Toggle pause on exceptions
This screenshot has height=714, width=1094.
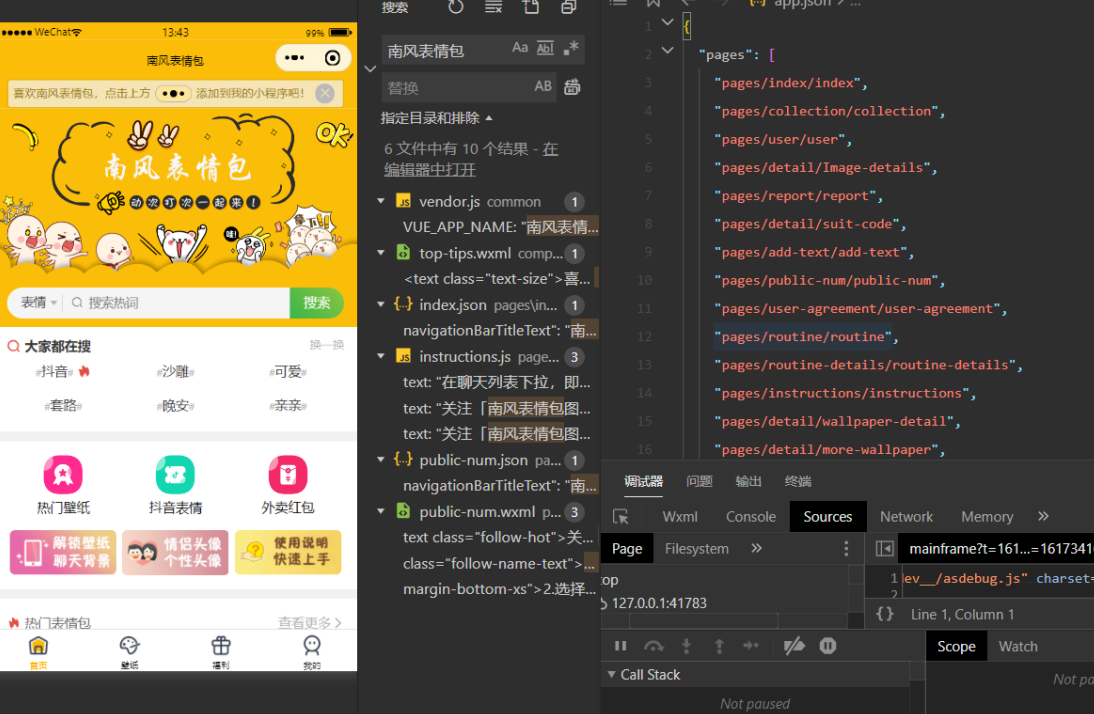tap(828, 646)
